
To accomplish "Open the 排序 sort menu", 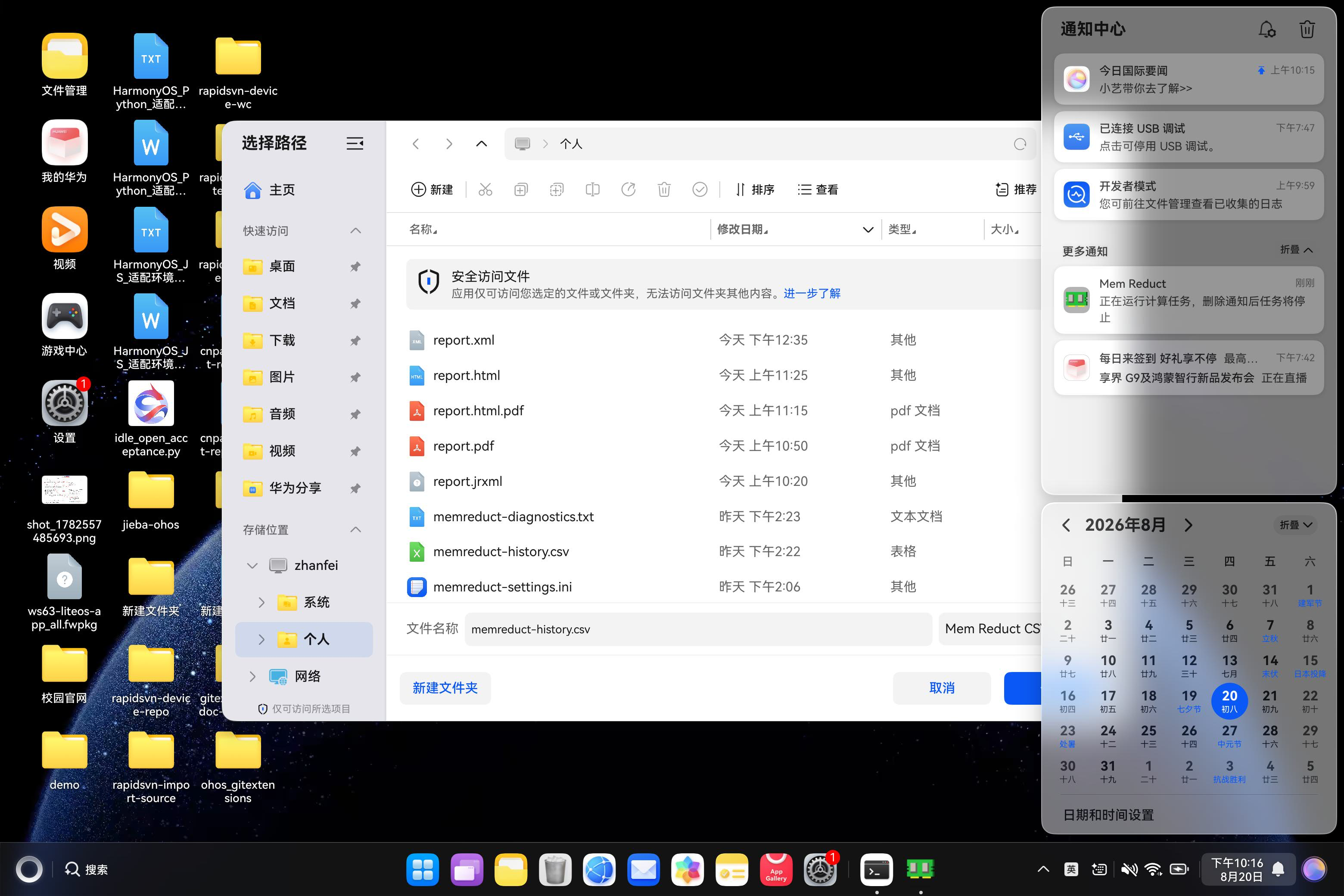I will [755, 189].
